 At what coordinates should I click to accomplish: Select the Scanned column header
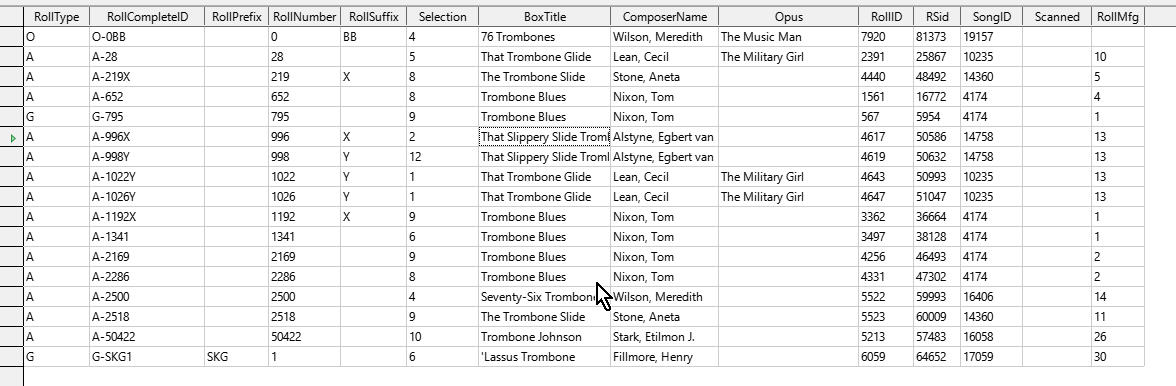(x=1062, y=16)
